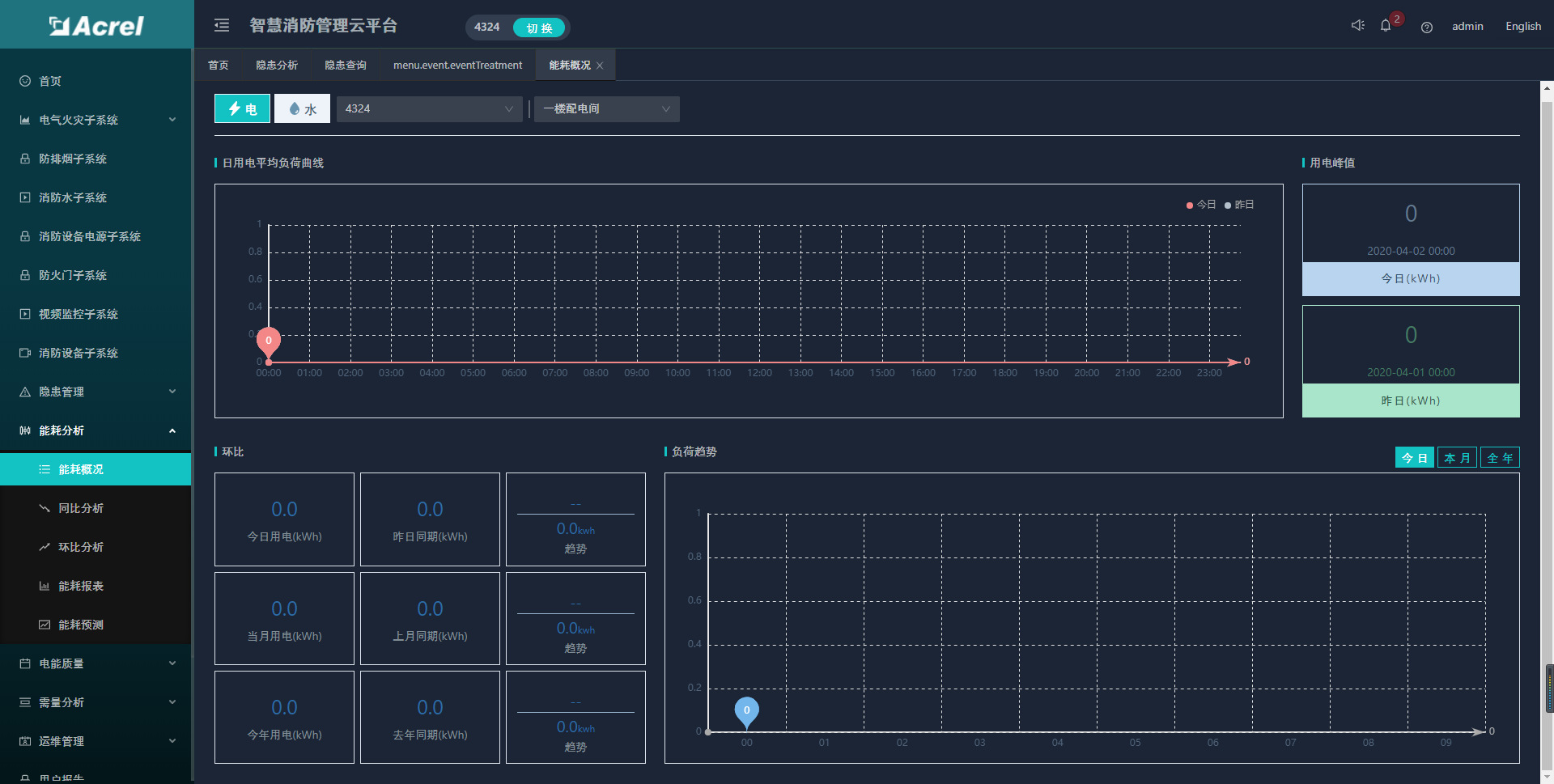Open 同比分析 in sidebar
1554x784 pixels.
pos(81,508)
